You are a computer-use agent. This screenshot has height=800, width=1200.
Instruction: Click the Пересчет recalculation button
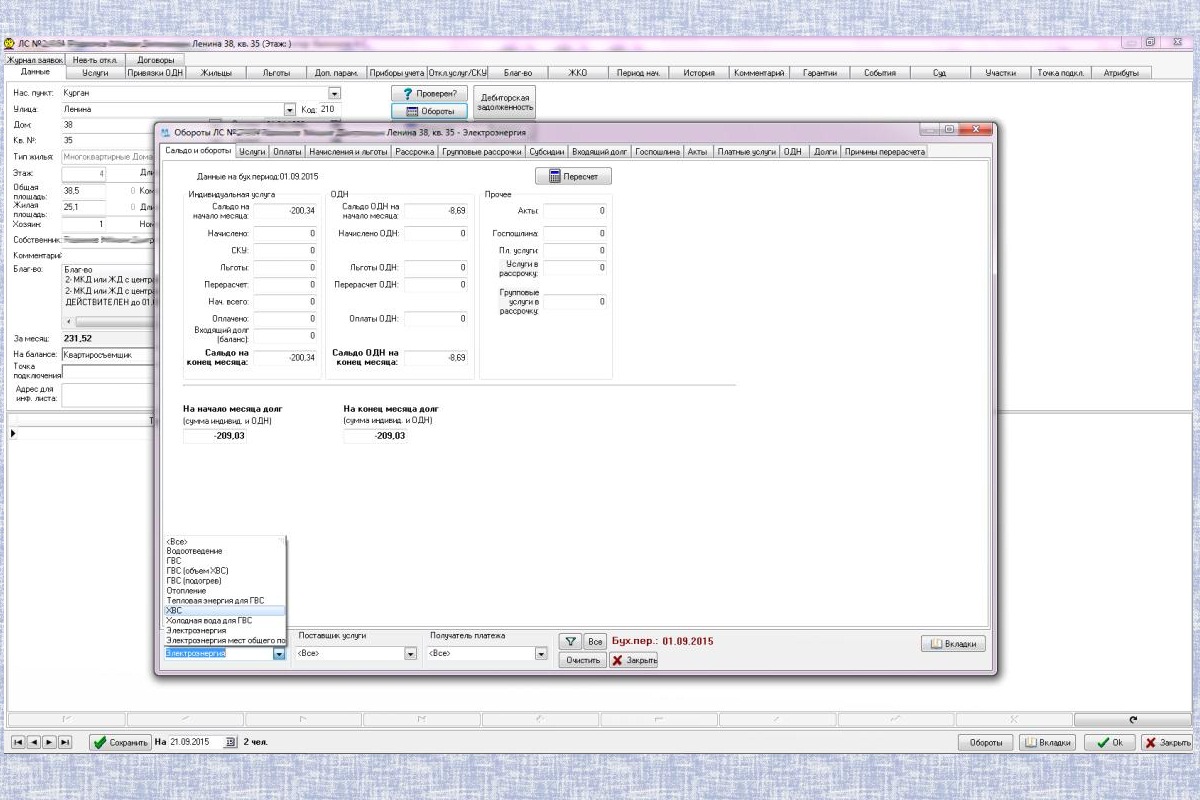(x=573, y=176)
